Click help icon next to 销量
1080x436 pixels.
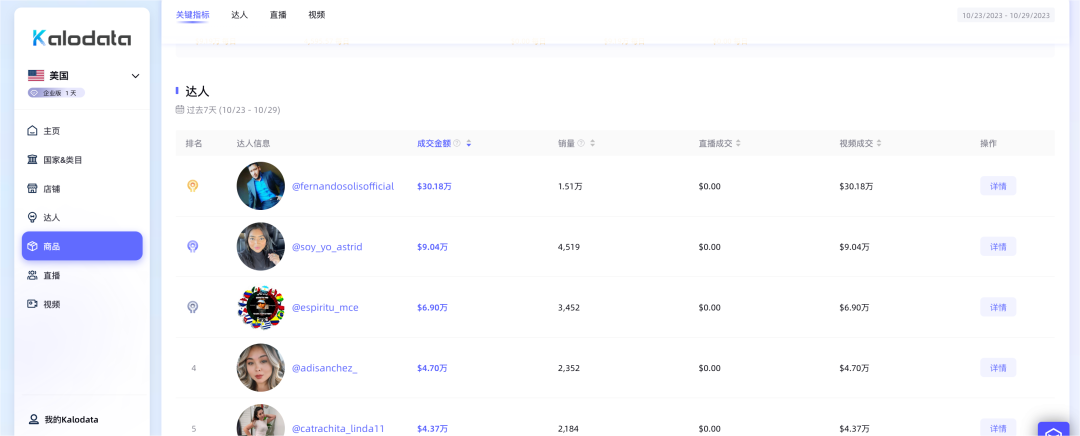[x=581, y=143]
